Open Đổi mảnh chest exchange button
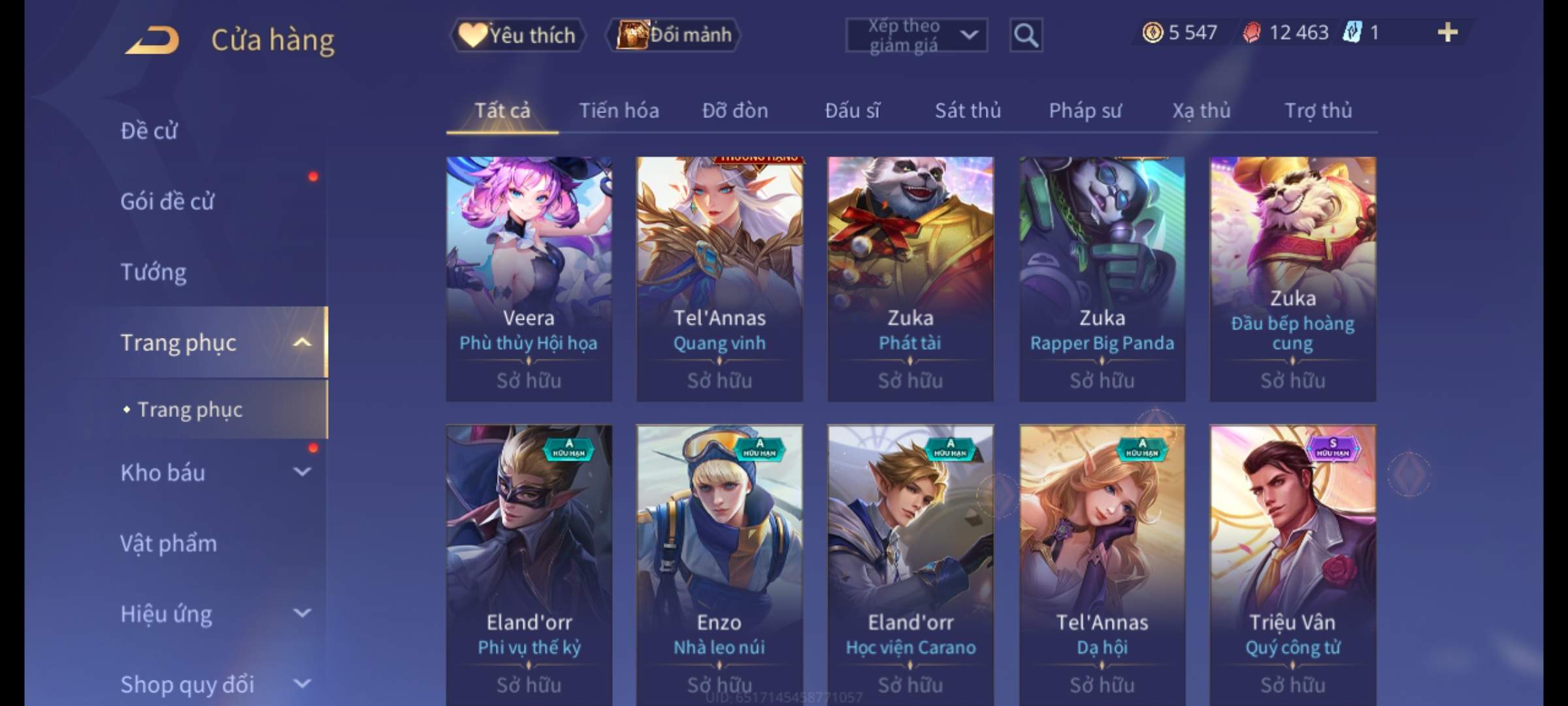 pyautogui.click(x=674, y=35)
